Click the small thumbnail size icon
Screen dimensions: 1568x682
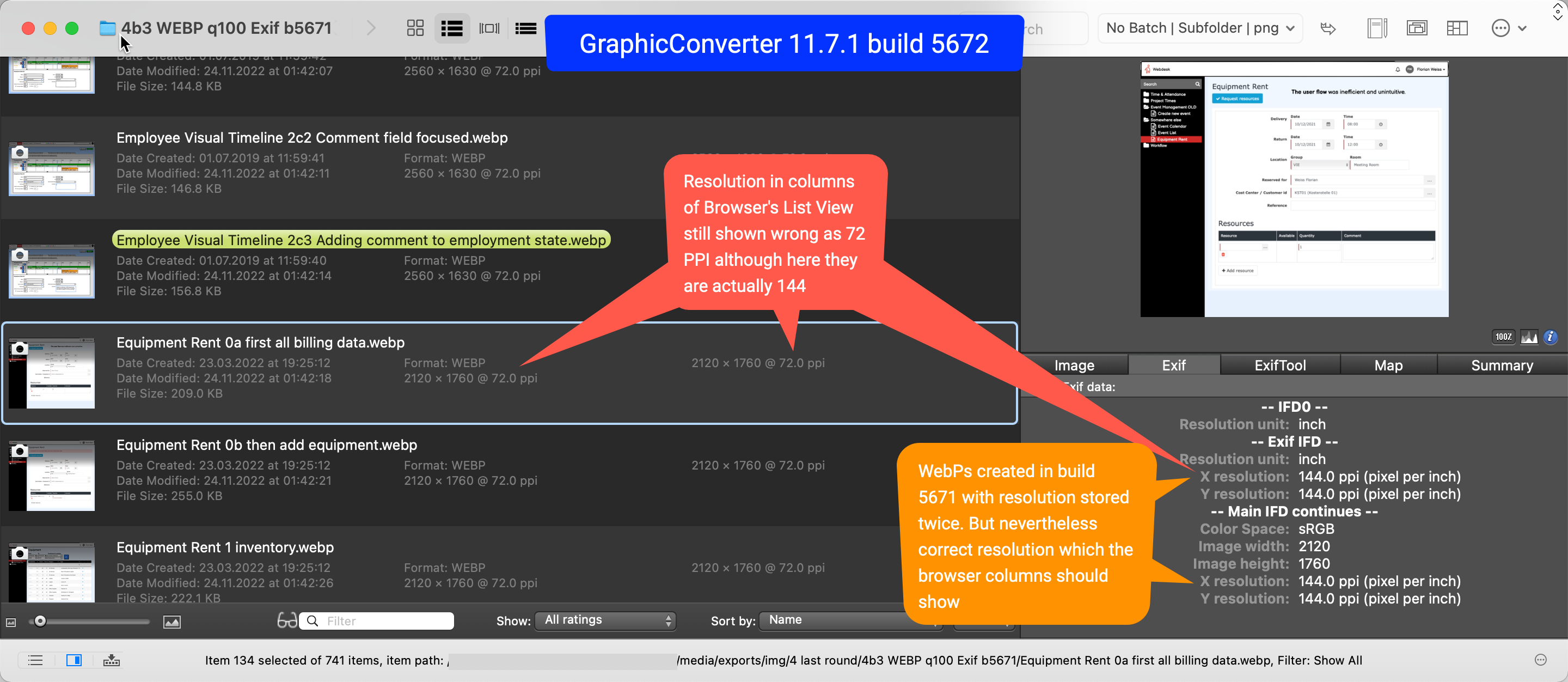[11, 622]
